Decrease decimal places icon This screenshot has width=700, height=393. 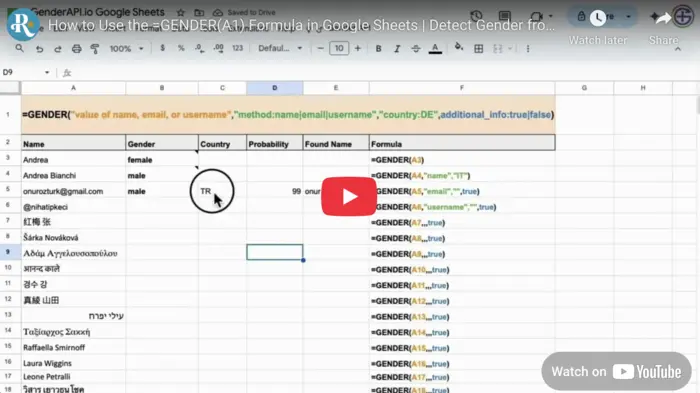click(x=200, y=48)
